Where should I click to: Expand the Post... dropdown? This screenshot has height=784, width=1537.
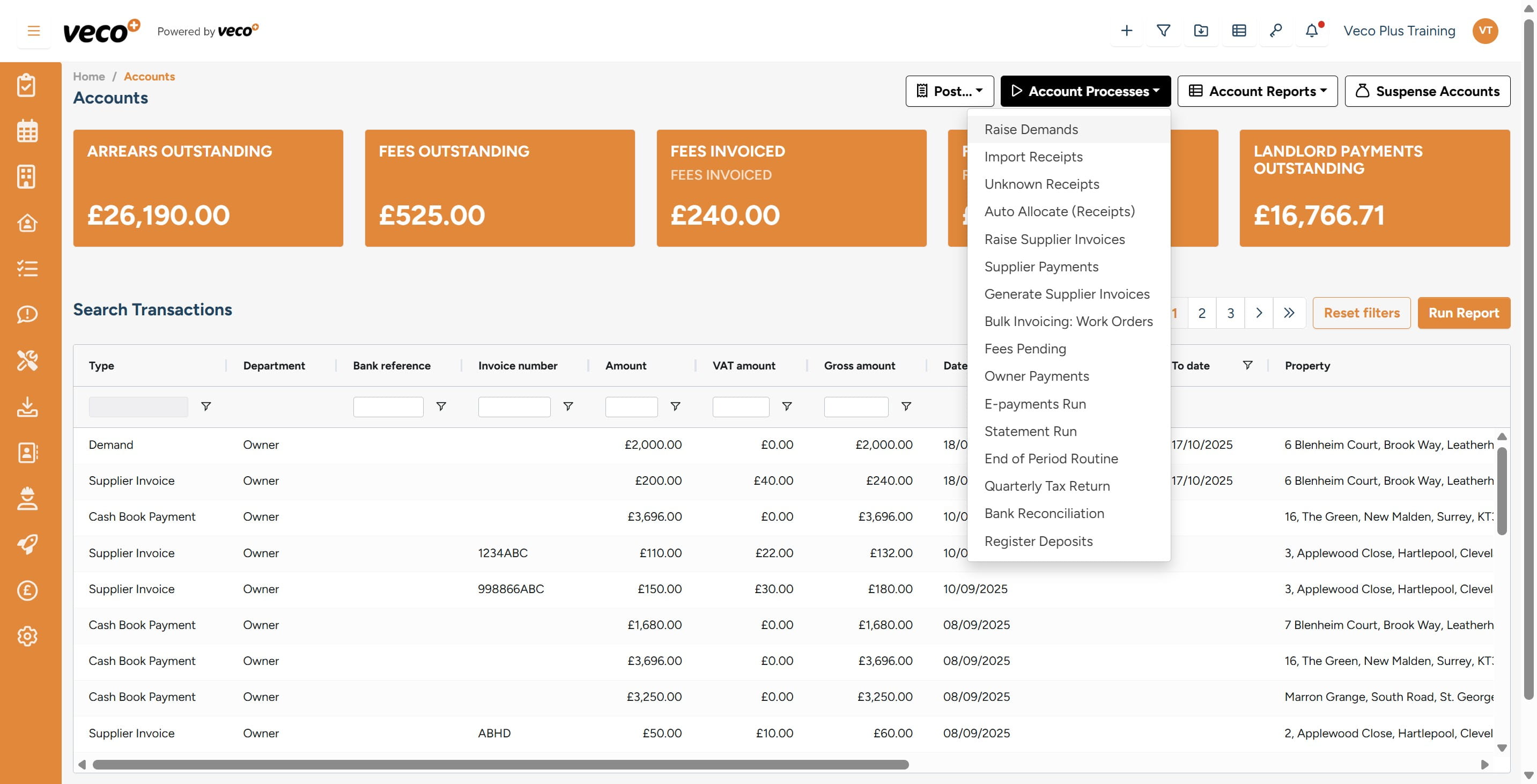tap(949, 91)
